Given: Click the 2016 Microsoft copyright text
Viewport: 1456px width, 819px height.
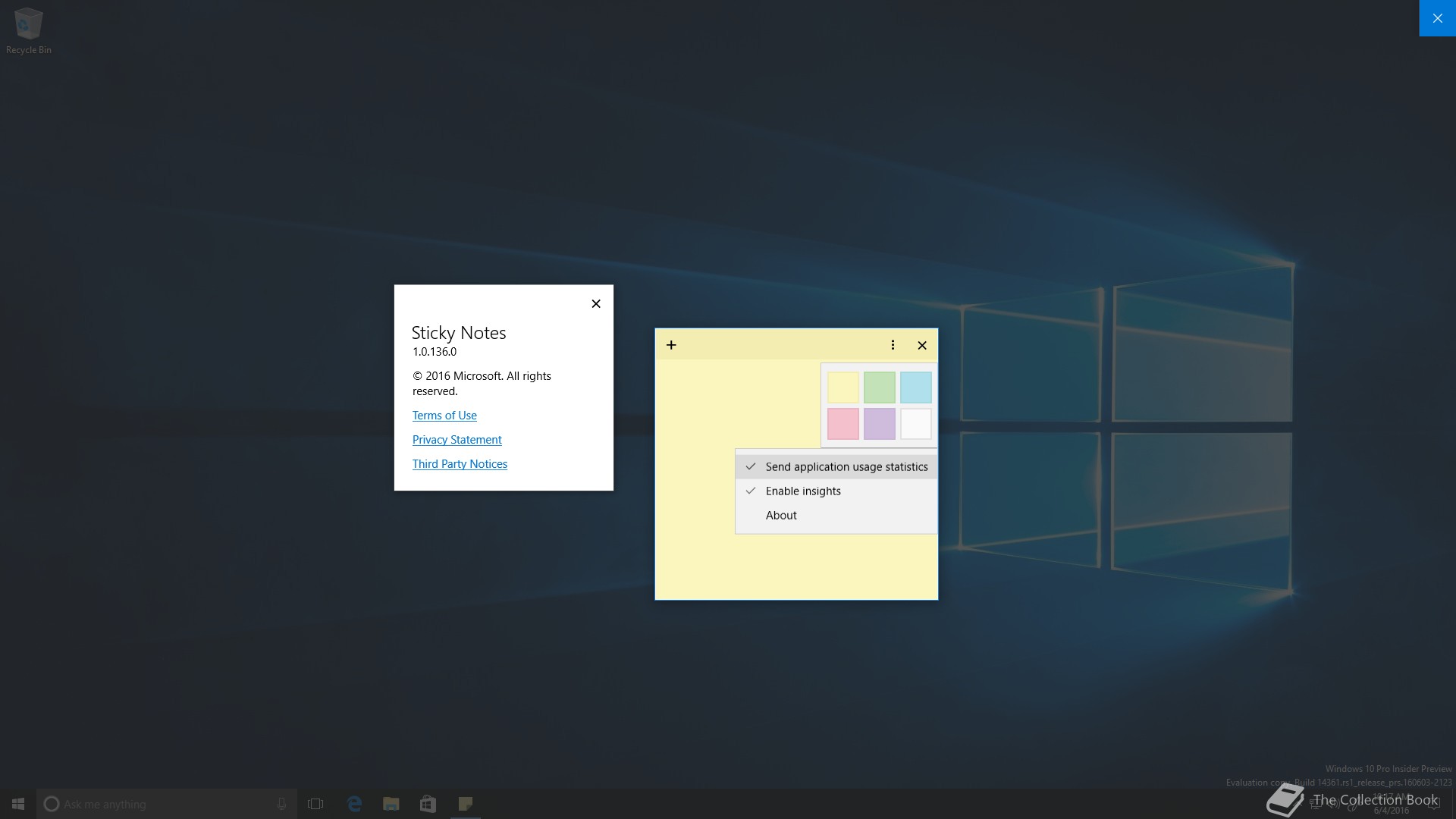Looking at the screenshot, I should coord(482,384).
